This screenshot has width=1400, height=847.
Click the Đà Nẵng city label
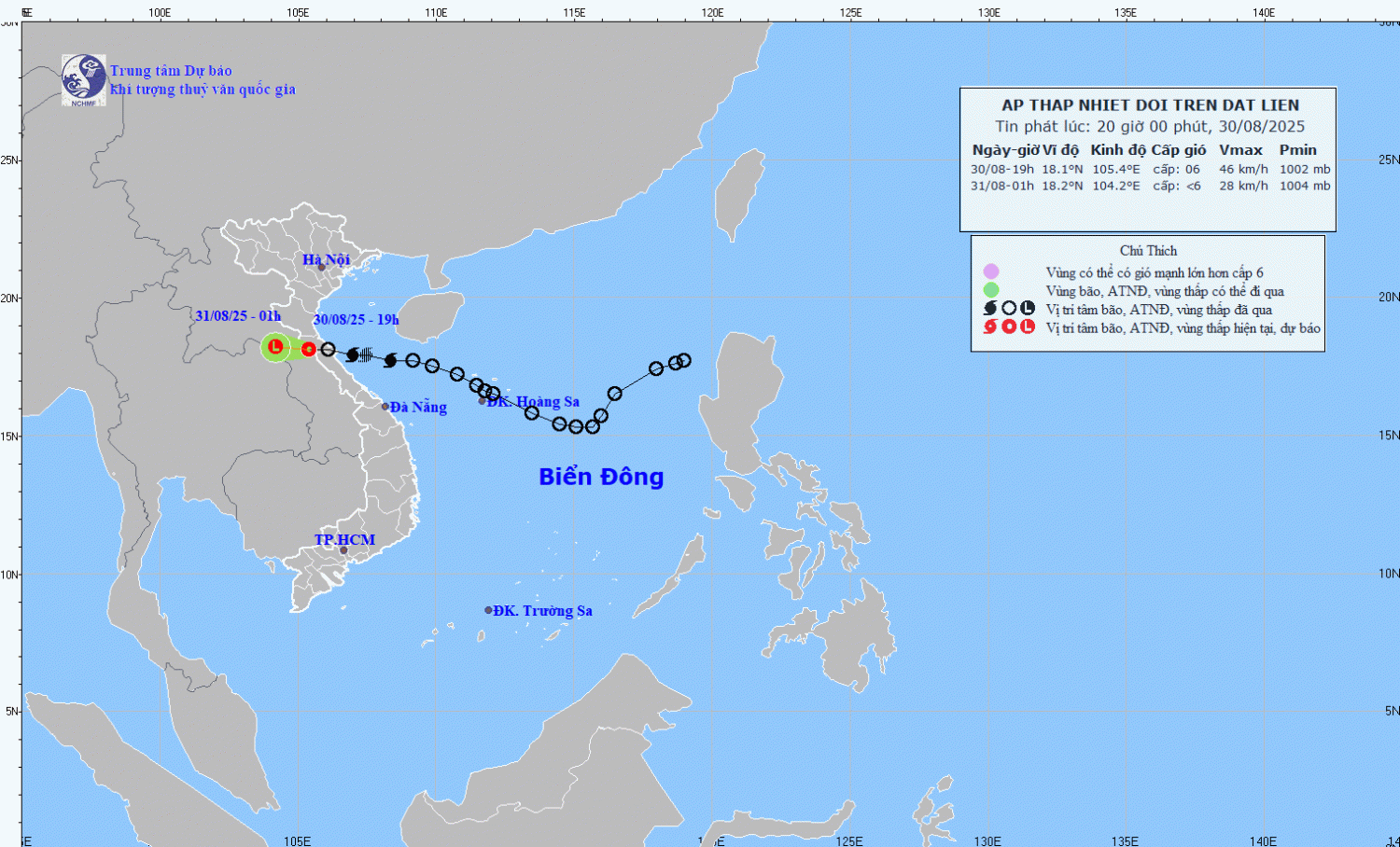pyautogui.click(x=418, y=408)
